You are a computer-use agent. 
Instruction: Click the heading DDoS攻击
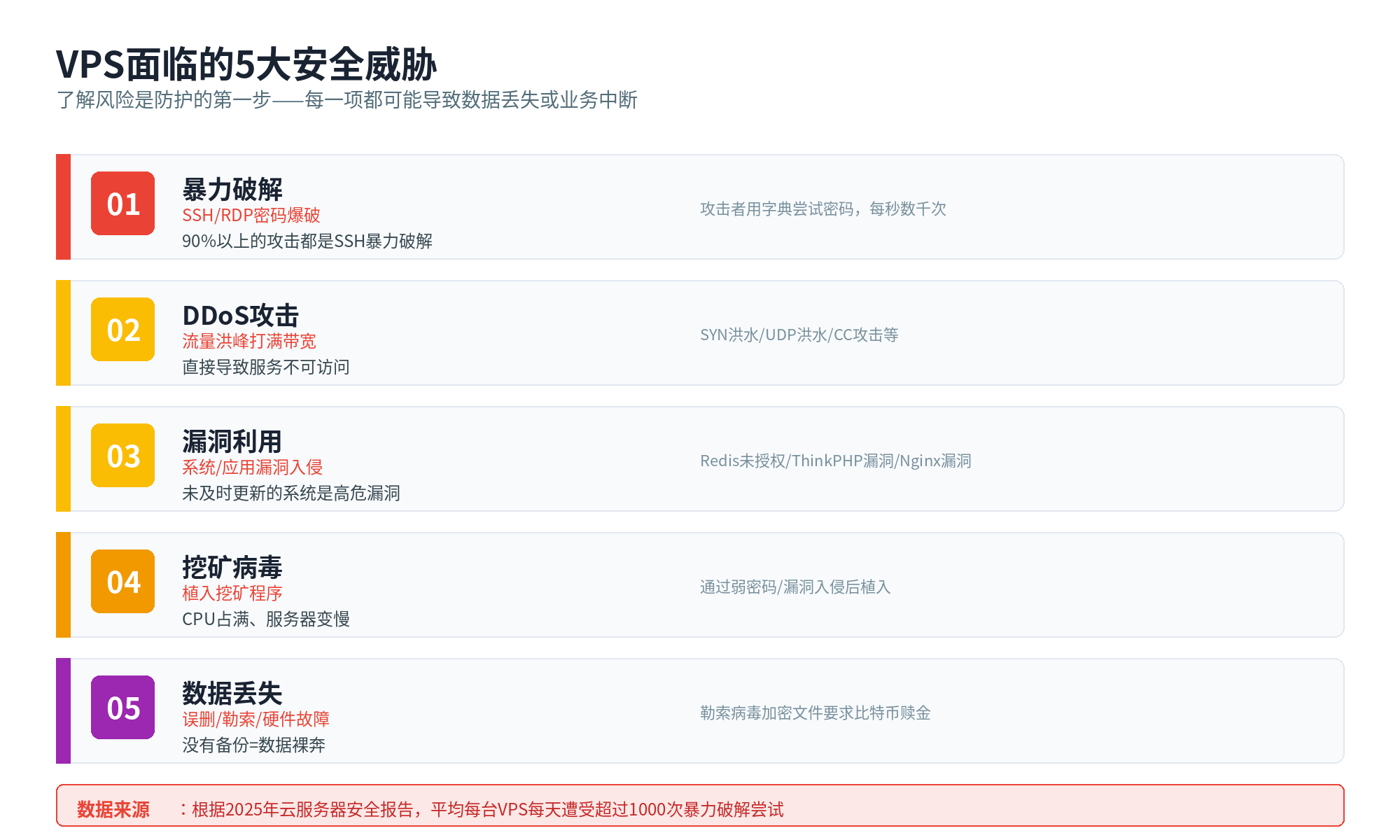[241, 316]
